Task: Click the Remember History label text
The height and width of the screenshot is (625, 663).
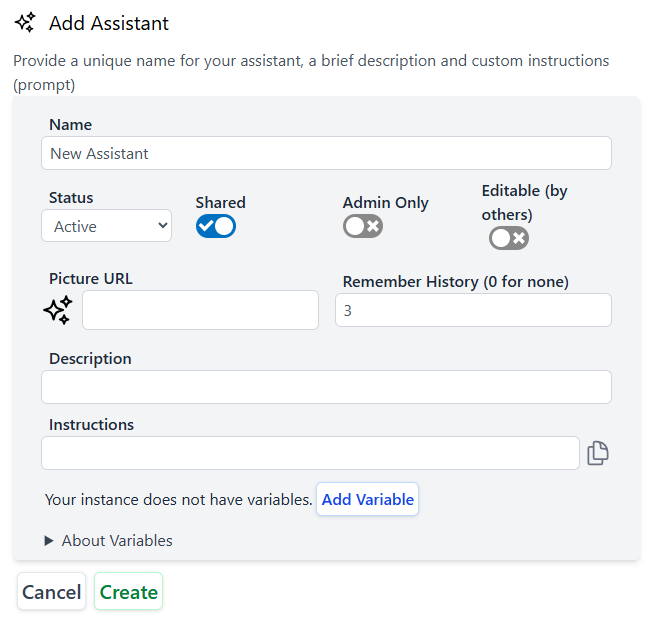Action: [456, 282]
